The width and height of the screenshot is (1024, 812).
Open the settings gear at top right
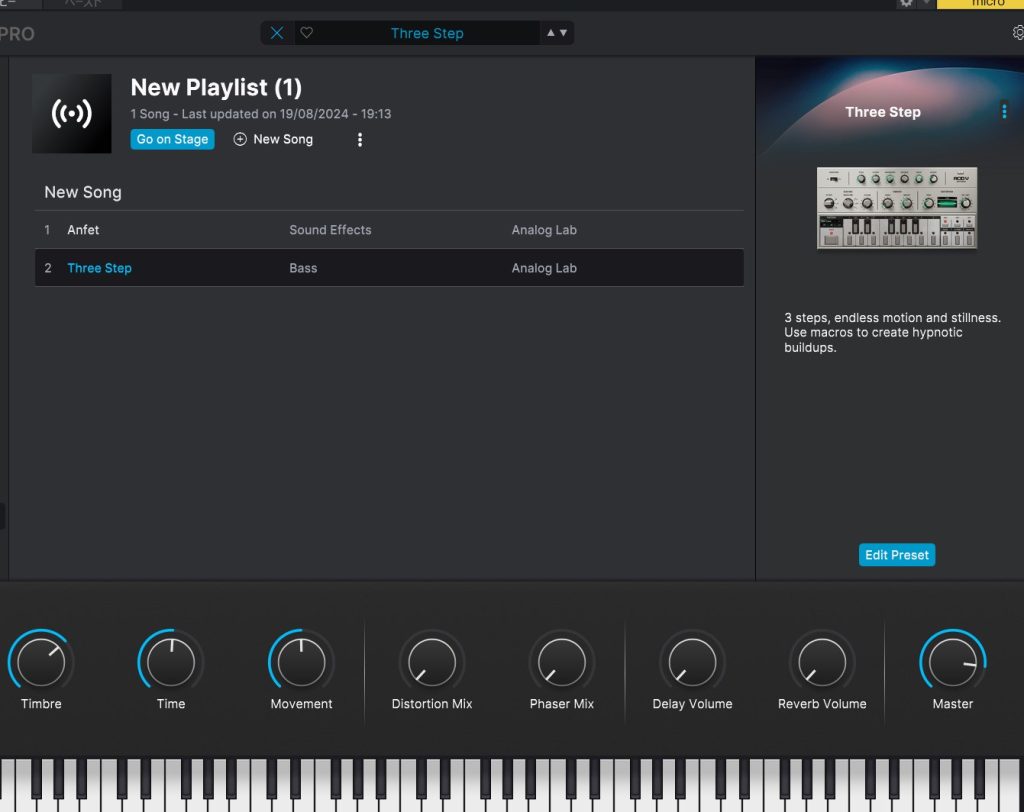(x=1018, y=33)
